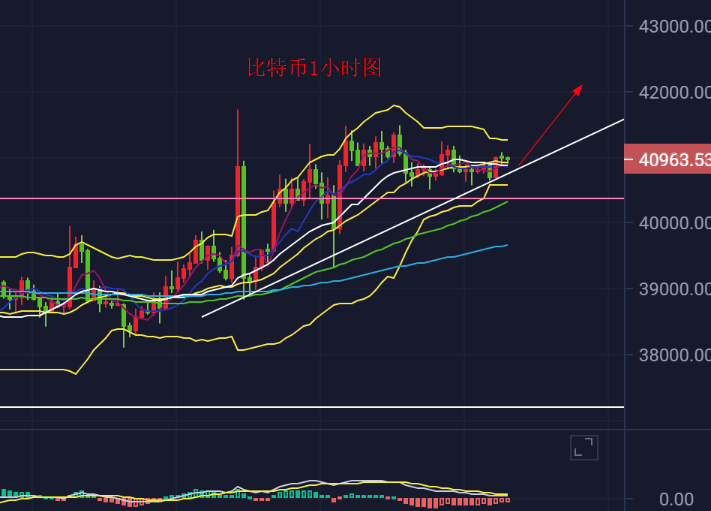Viewport: 711px width, 511px height.
Task: Click the 38000.00 price axis label
Action: click(675, 355)
